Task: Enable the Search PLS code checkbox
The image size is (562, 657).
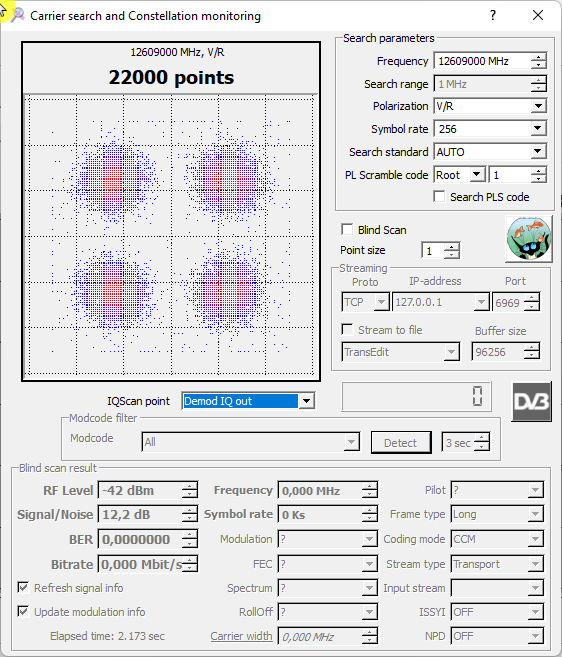Action: 439,197
